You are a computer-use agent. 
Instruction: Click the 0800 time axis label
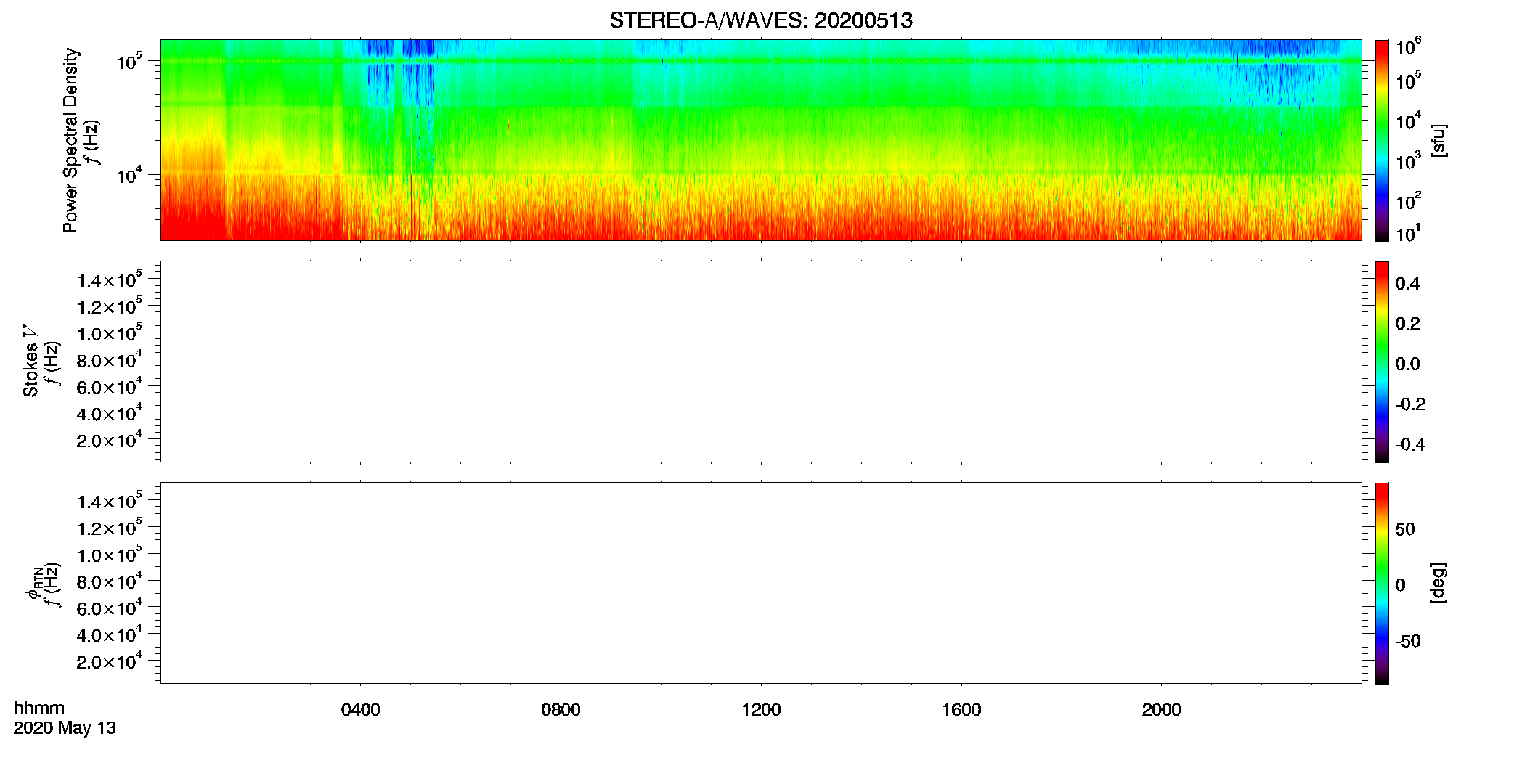click(561, 710)
